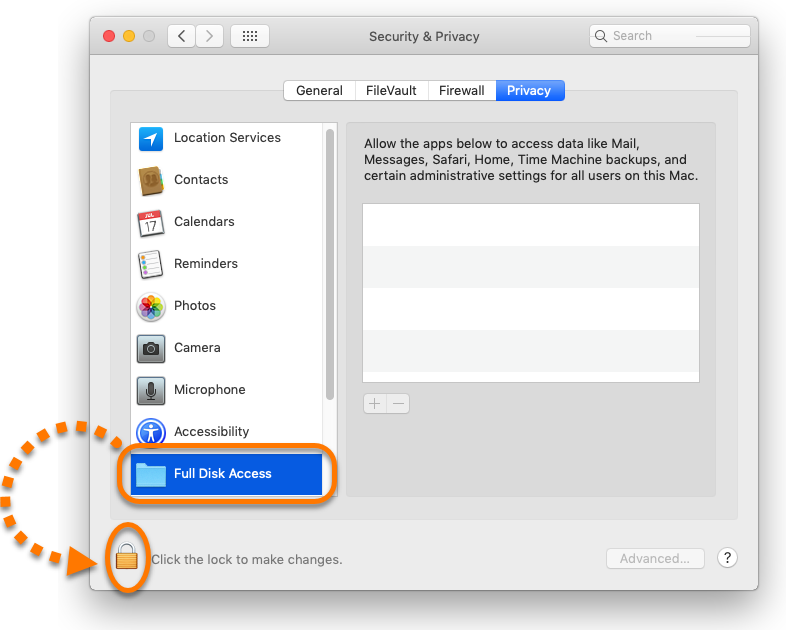Select the Full Disk Access item
Image resolution: width=786 pixels, height=630 pixels.
pos(227,474)
